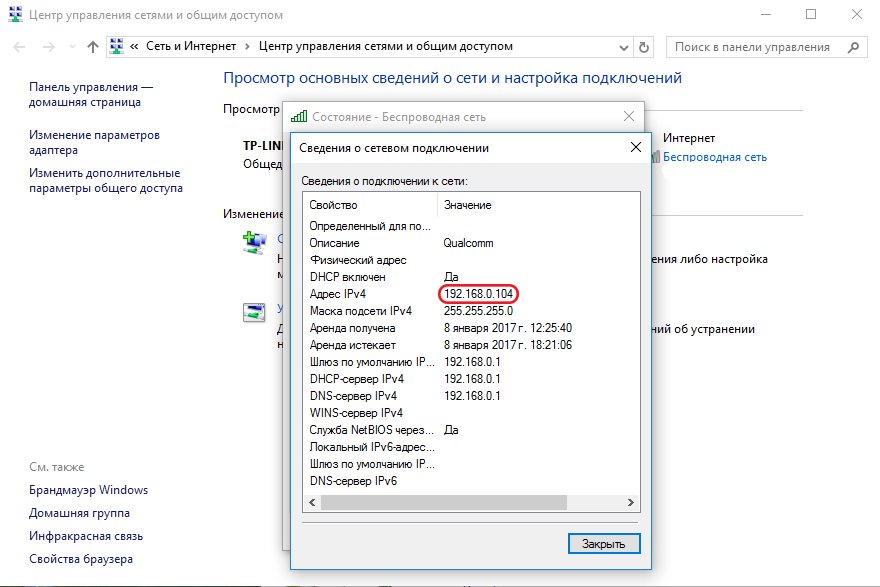Click the network icon in the address bar
This screenshot has width=880, height=587.
point(116,47)
